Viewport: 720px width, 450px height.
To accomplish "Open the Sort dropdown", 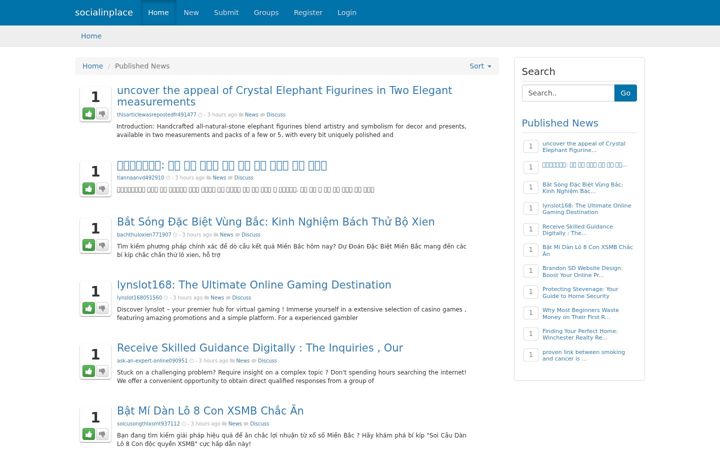I will [480, 66].
